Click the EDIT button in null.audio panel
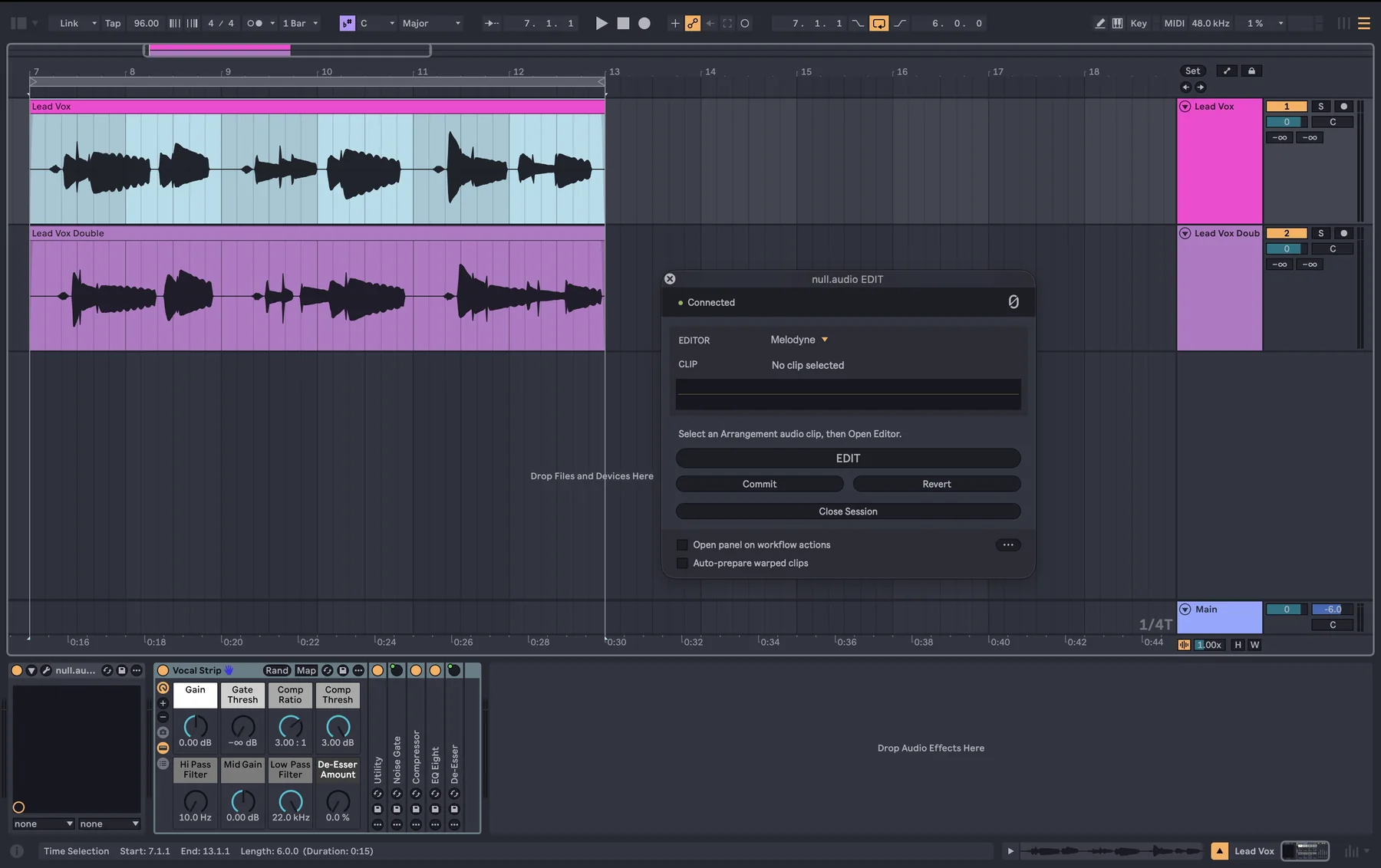 [848, 458]
